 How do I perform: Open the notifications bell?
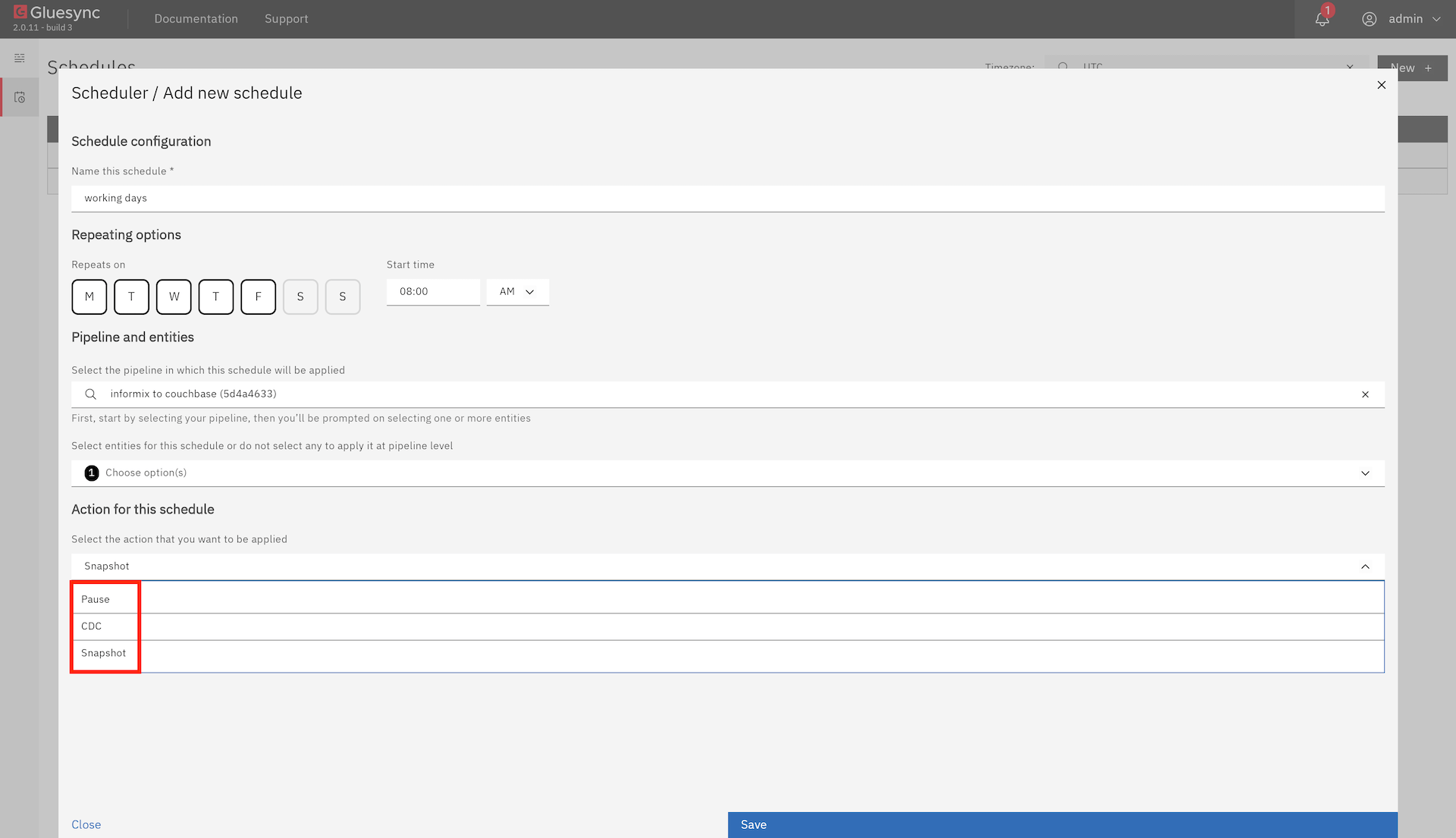pos(1322,19)
